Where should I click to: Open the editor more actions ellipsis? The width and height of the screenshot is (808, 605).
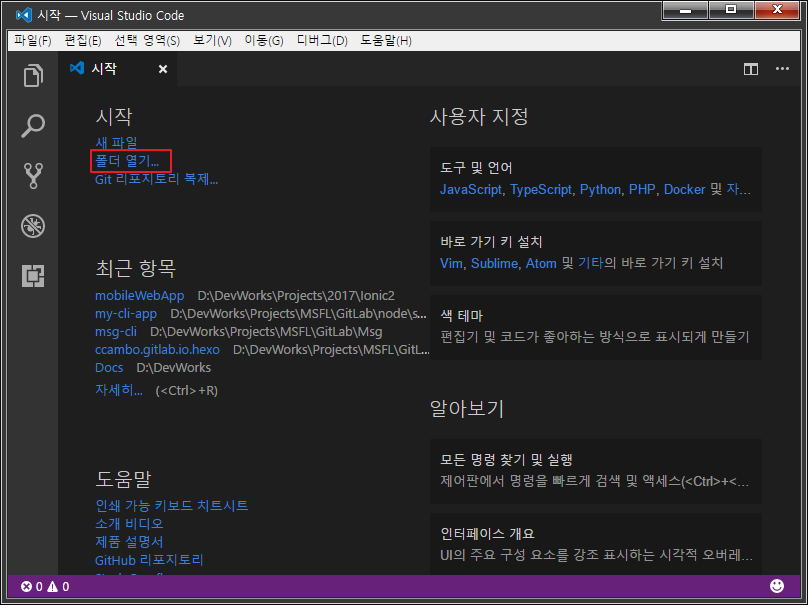coord(782,69)
